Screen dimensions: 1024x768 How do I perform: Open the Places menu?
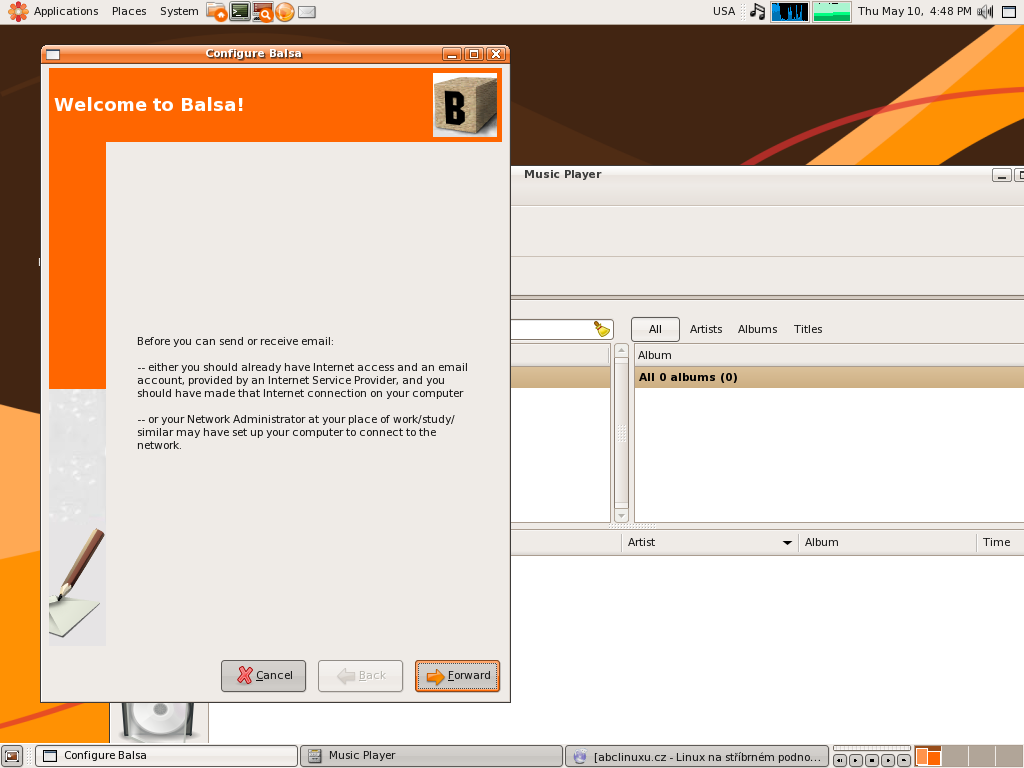129,11
